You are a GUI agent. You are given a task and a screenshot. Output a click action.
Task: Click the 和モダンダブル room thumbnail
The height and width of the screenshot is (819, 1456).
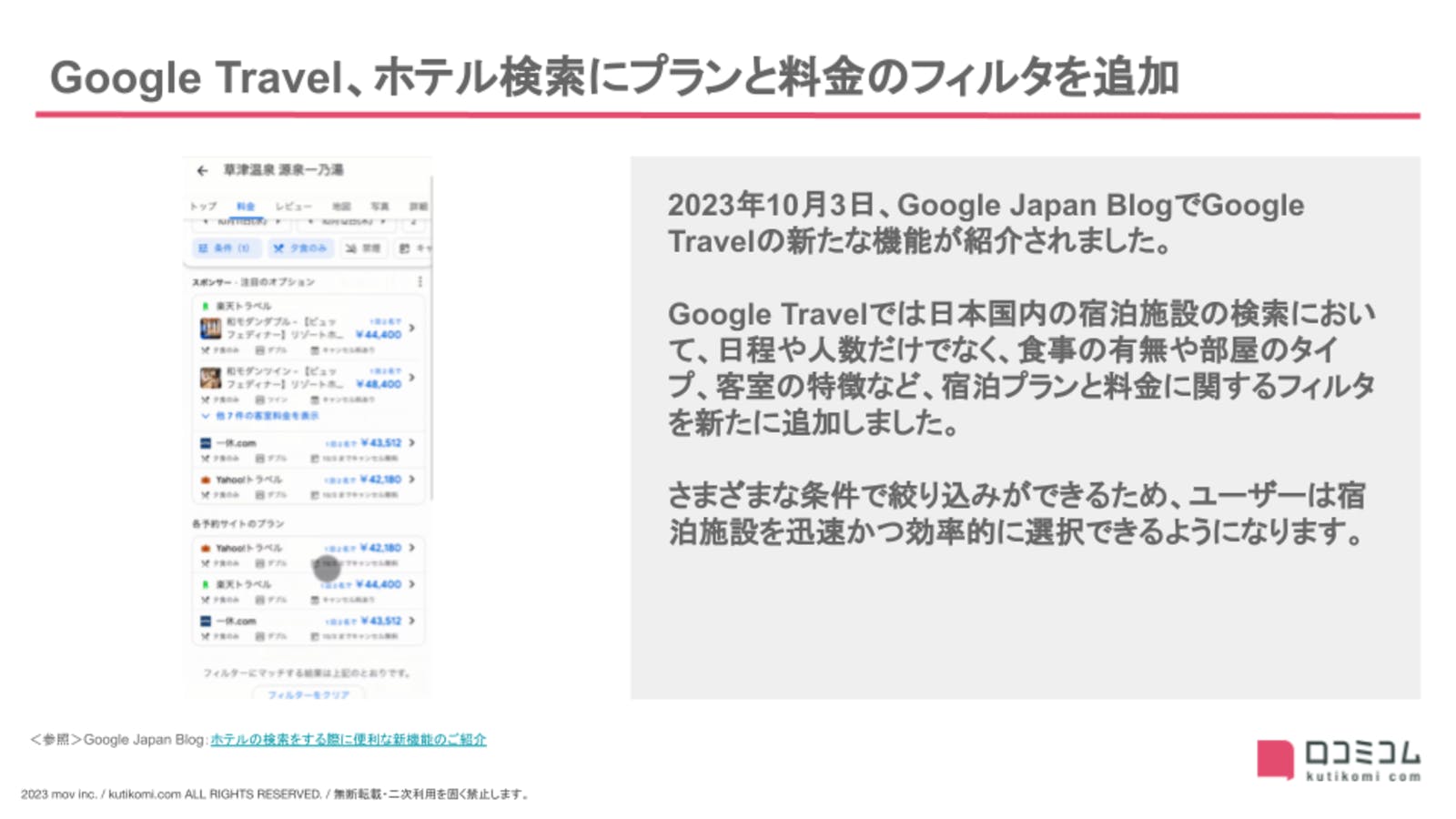pyautogui.click(x=210, y=329)
